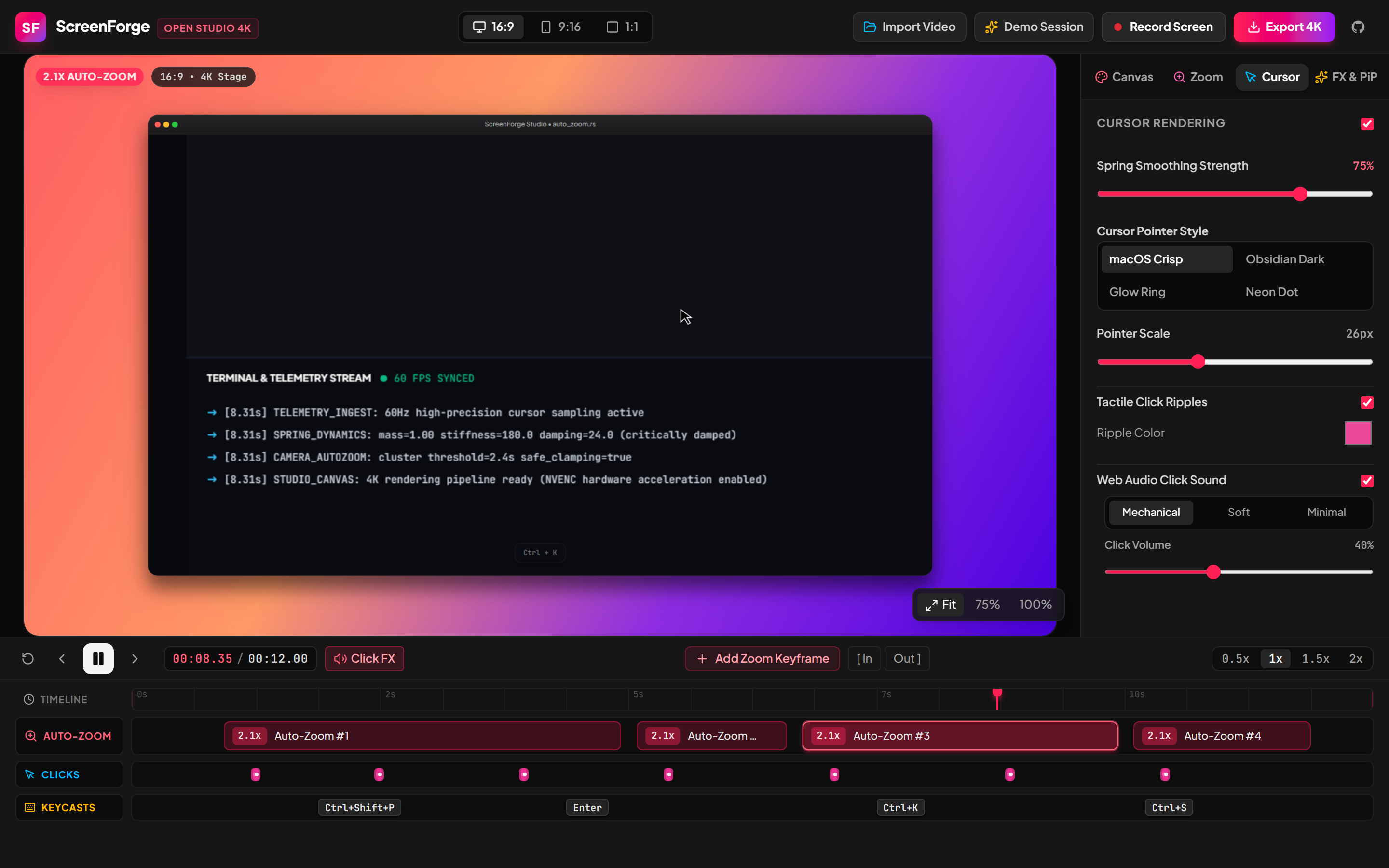The image size is (1389, 868).
Task: Adjust Spring Smoothing Strength slider handle
Action: coord(1300,194)
